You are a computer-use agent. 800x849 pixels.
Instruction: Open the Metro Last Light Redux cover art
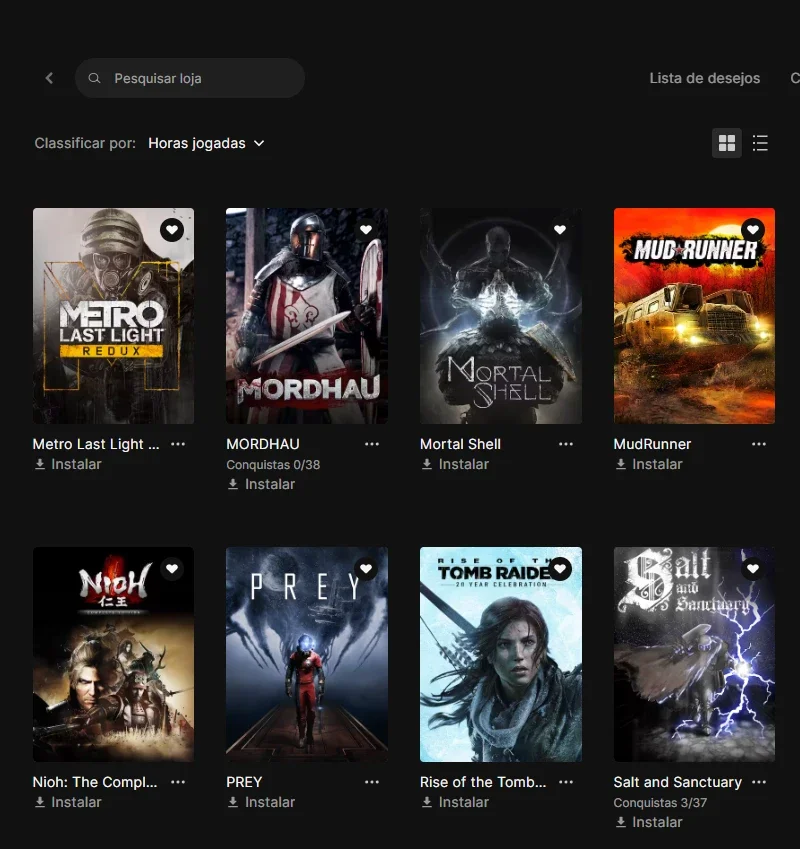pyautogui.click(x=113, y=316)
